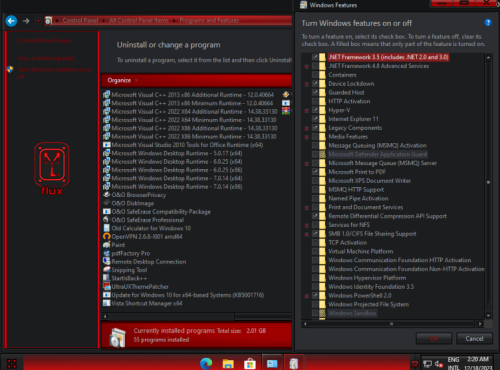Select the UltraUXThemePatcher icon
Viewport: 500px width, 370px height.
click(107, 286)
